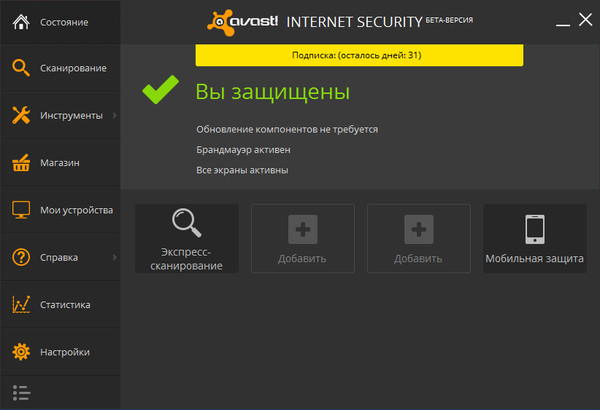Screen dimensions: 600x410
Task: Expand the Справка submenu arrow
Action: tap(114, 258)
